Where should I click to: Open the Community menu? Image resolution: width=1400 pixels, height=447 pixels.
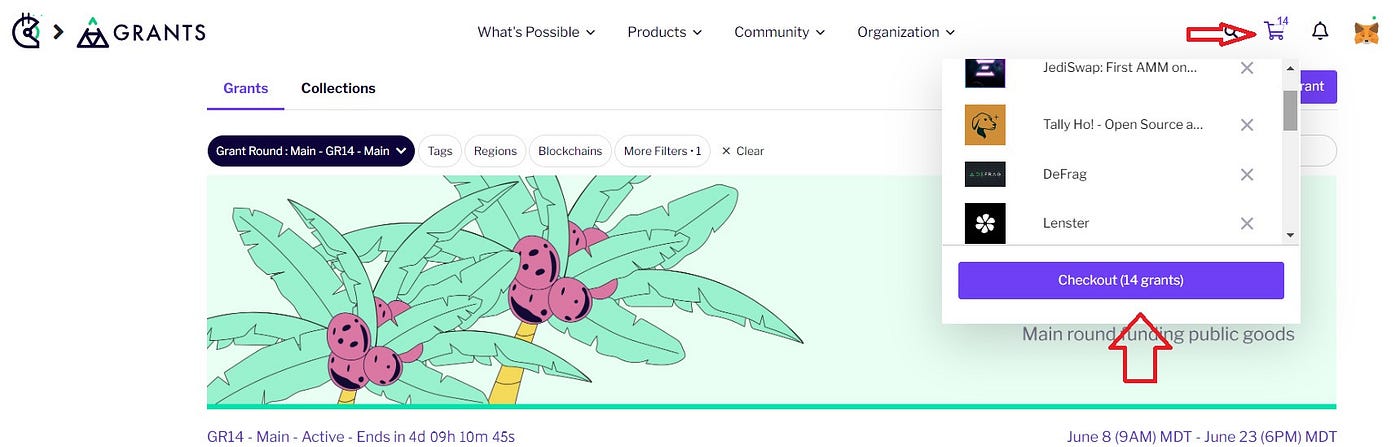[x=780, y=32]
